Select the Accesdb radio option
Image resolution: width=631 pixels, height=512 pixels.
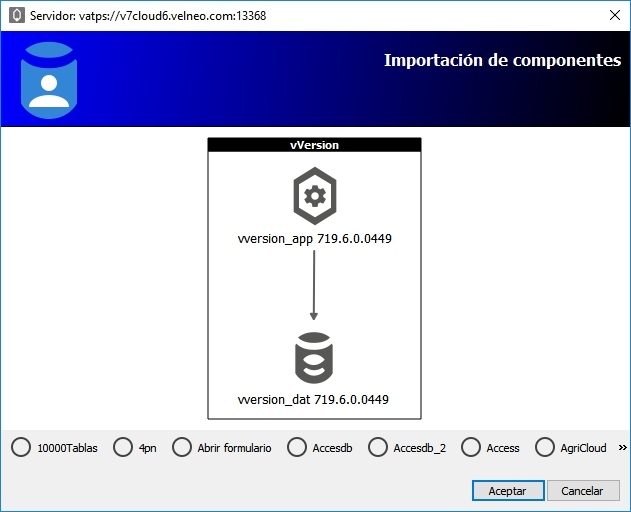(297, 448)
